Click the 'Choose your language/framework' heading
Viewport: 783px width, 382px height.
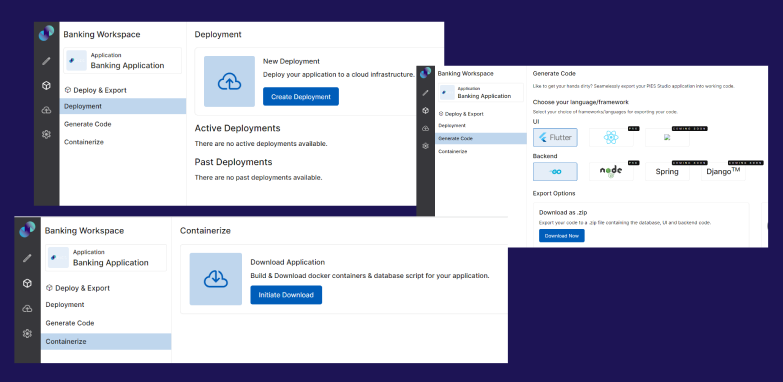(581, 102)
